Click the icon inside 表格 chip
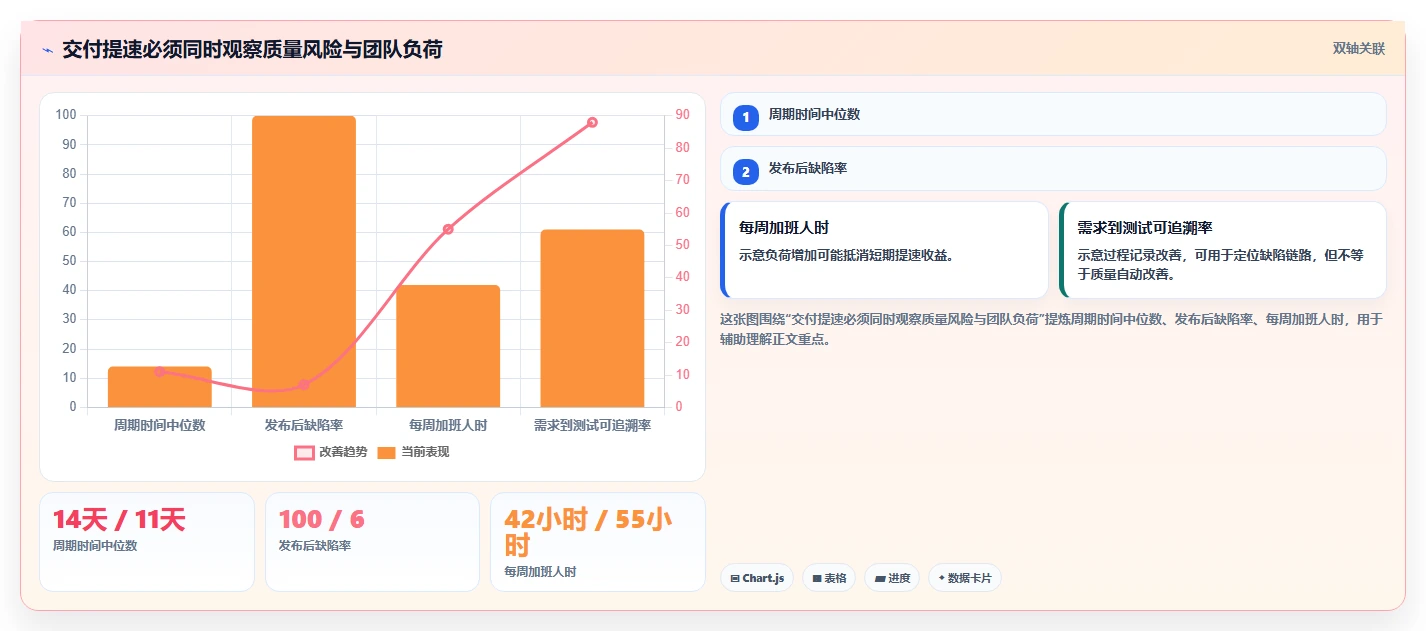 [816, 578]
